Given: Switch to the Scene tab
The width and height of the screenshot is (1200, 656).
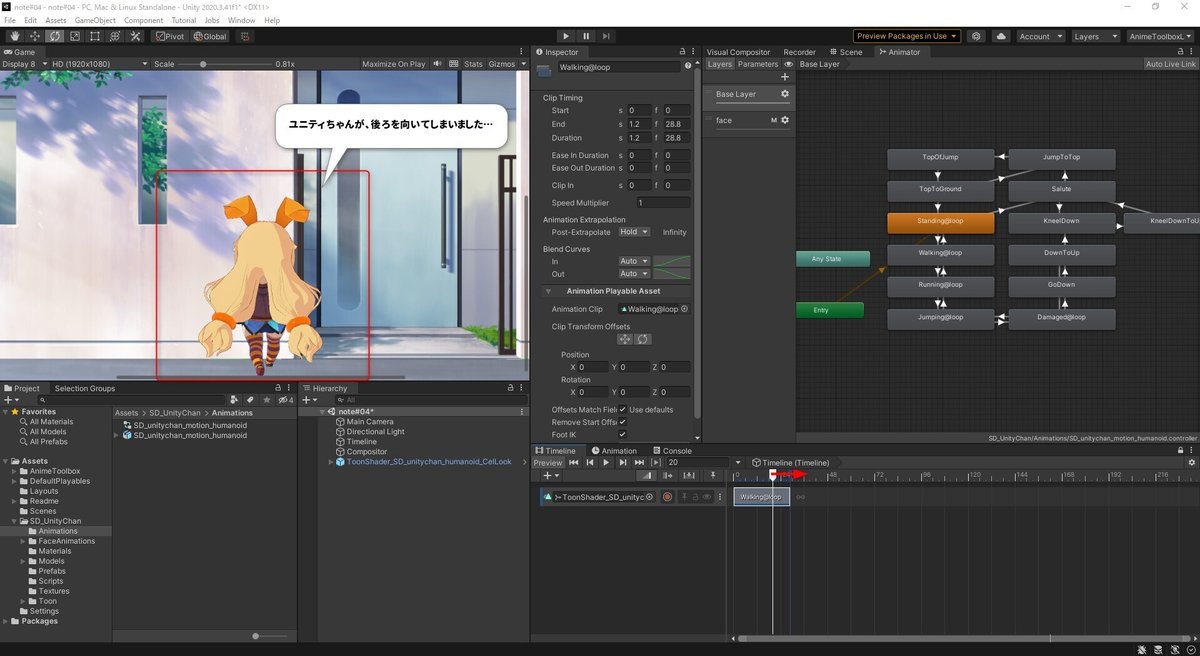Looking at the screenshot, I should point(845,52).
